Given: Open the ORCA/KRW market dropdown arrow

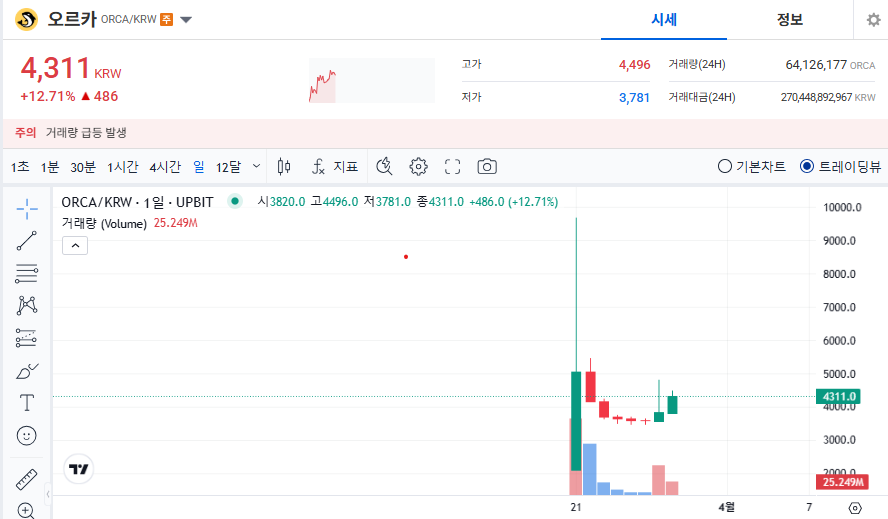Looking at the screenshot, I should click(x=186, y=20).
